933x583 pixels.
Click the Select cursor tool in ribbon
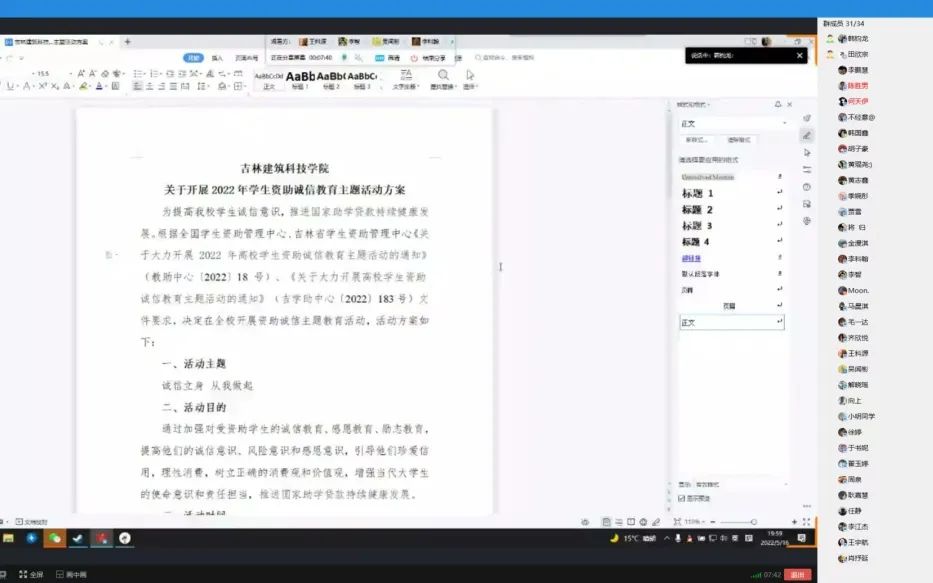pyautogui.click(x=470, y=76)
